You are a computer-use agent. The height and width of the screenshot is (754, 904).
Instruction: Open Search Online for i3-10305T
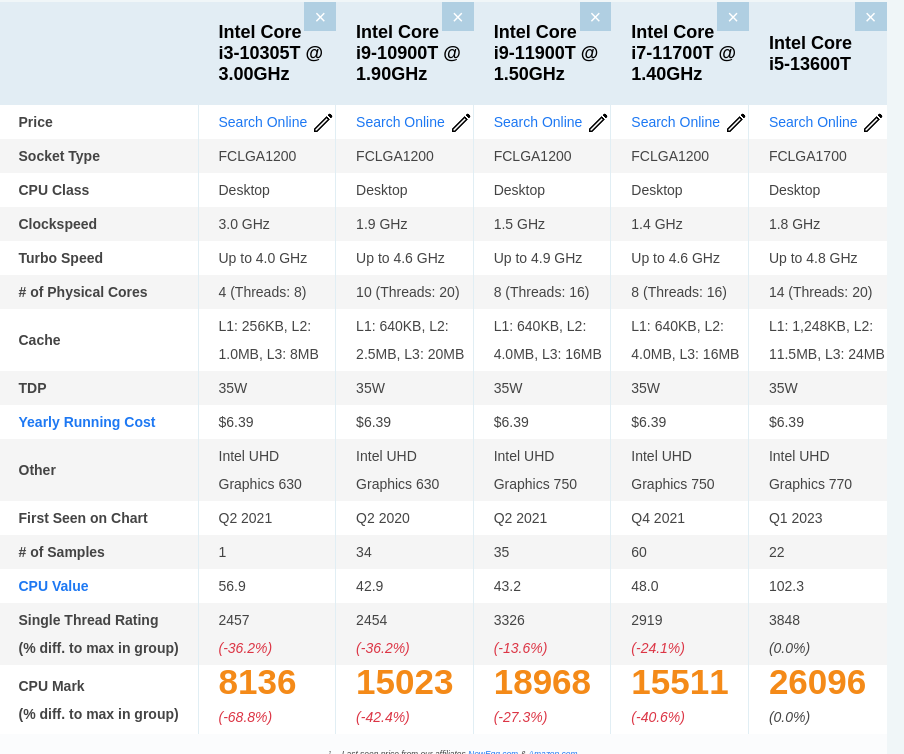[x=262, y=122]
